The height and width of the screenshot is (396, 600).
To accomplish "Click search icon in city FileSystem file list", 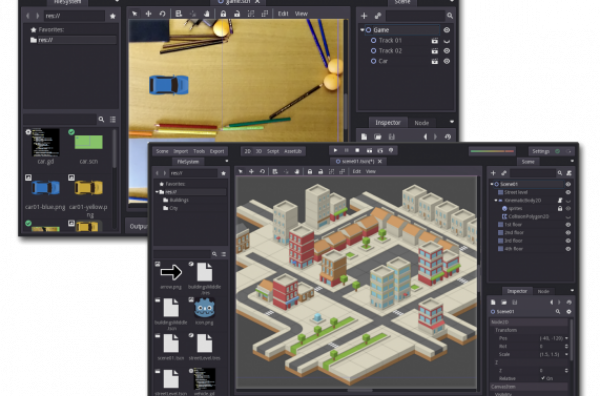I will tap(214, 254).
